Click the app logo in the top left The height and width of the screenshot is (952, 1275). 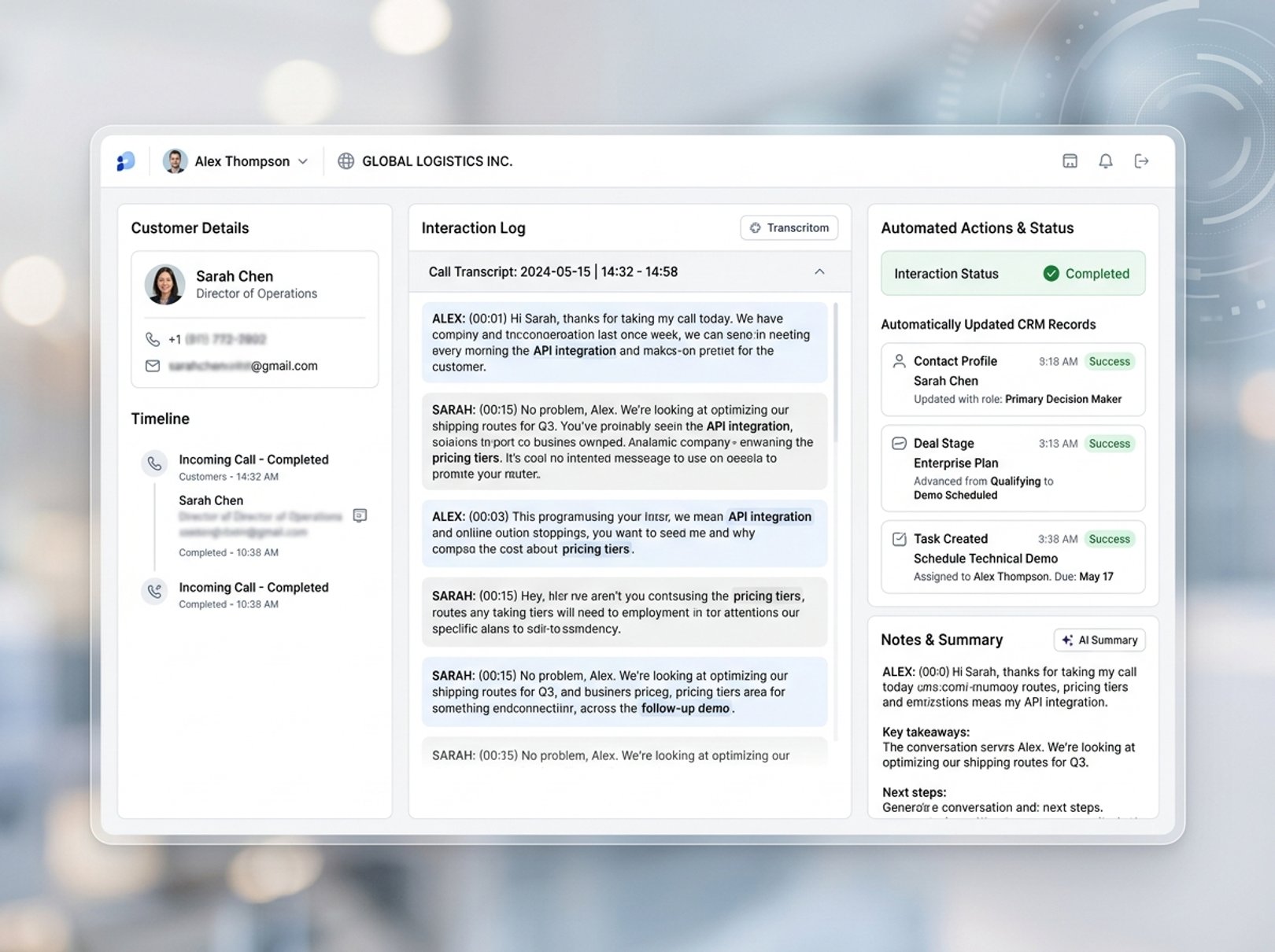[124, 161]
